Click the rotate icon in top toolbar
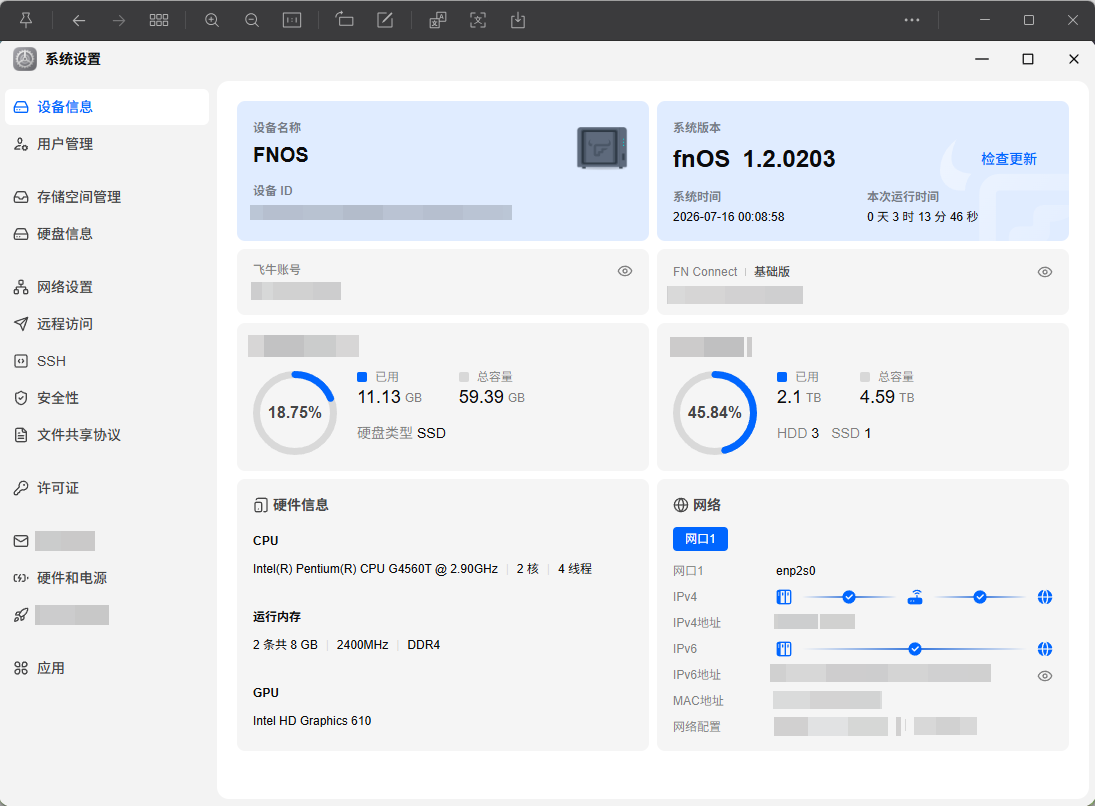Screen dimensions: 1095x806 coord(344,20)
